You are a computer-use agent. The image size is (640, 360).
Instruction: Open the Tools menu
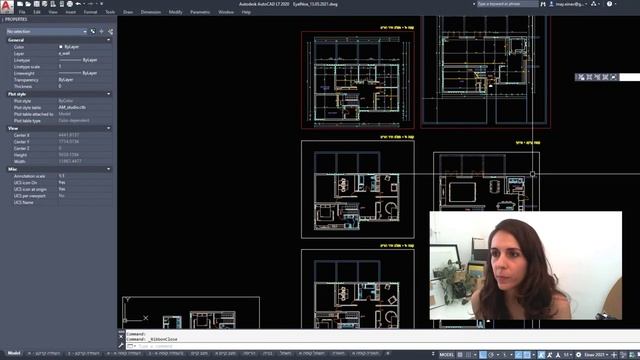pos(110,12)
